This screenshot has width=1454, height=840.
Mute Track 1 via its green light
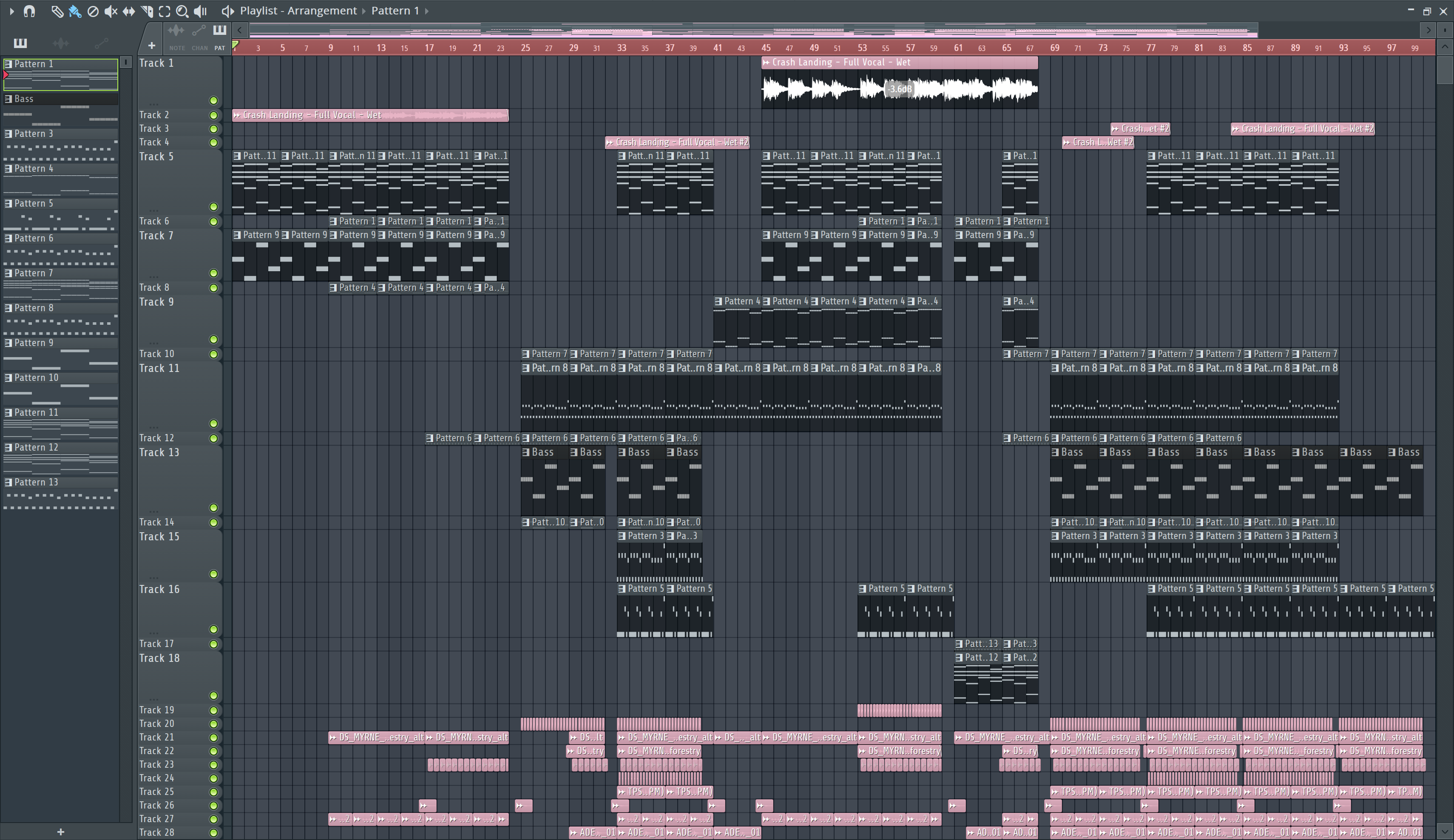coord(213,100)
